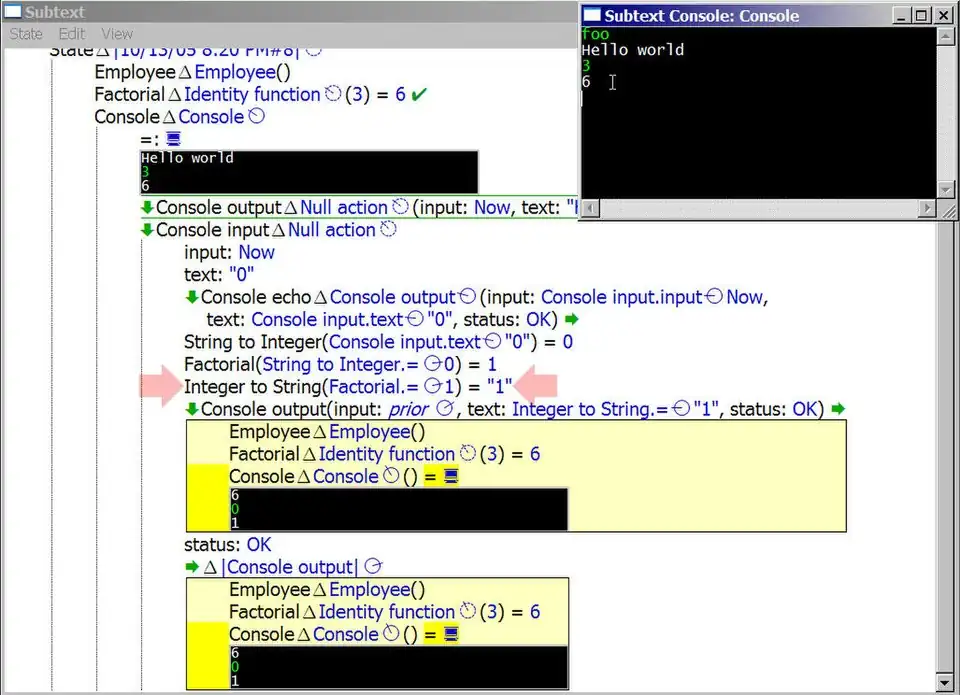The height and width of the screenshot is (695, 960).
Task: Toggle the Console output expansion arrow
Action: 148,207
